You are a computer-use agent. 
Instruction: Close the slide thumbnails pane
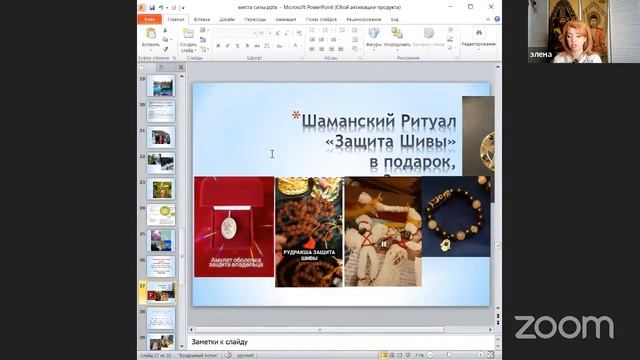pyautogui.click(x=181, y=67)
